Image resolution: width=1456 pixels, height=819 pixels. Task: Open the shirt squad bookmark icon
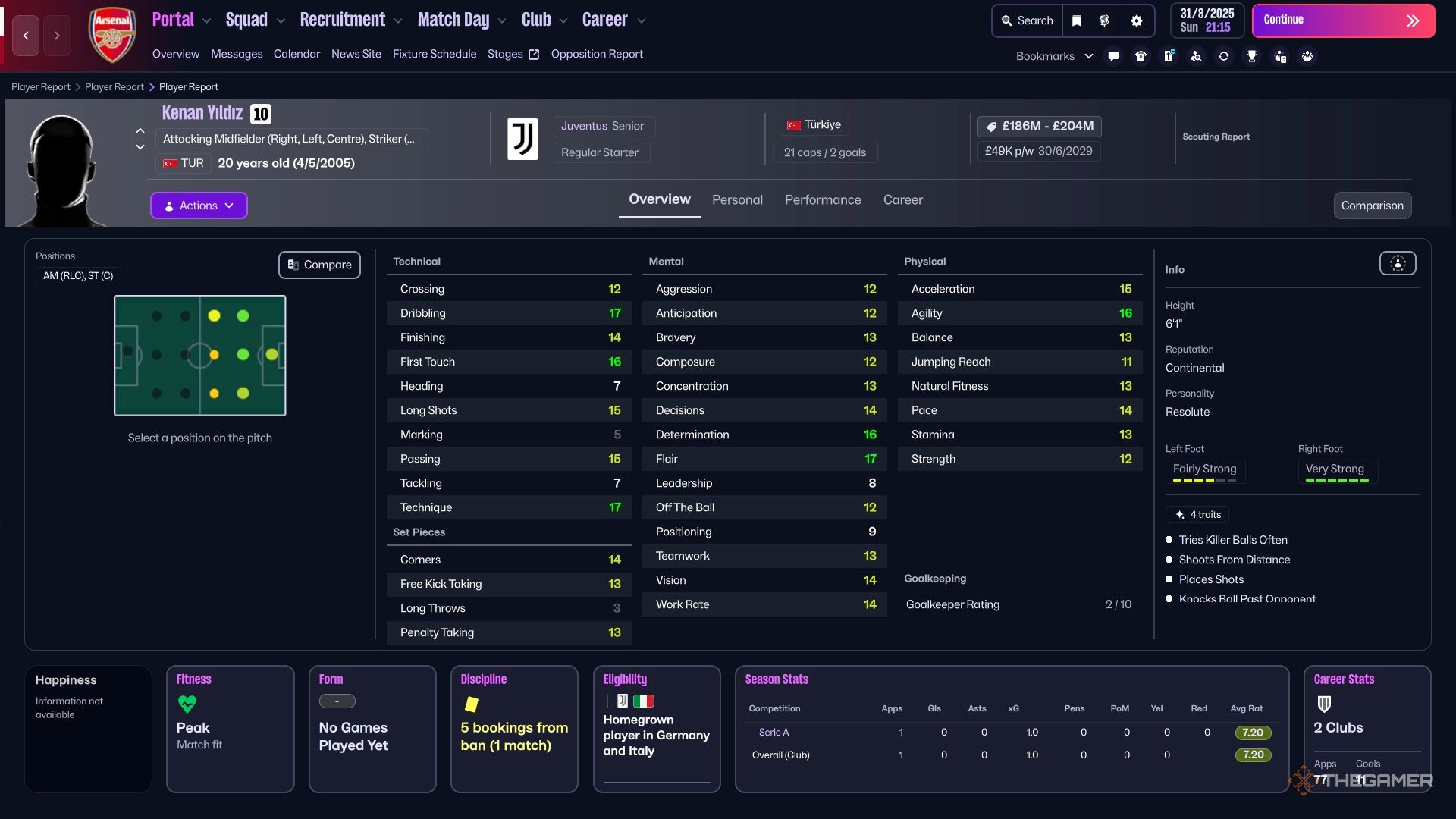[x=1141, y=56]
